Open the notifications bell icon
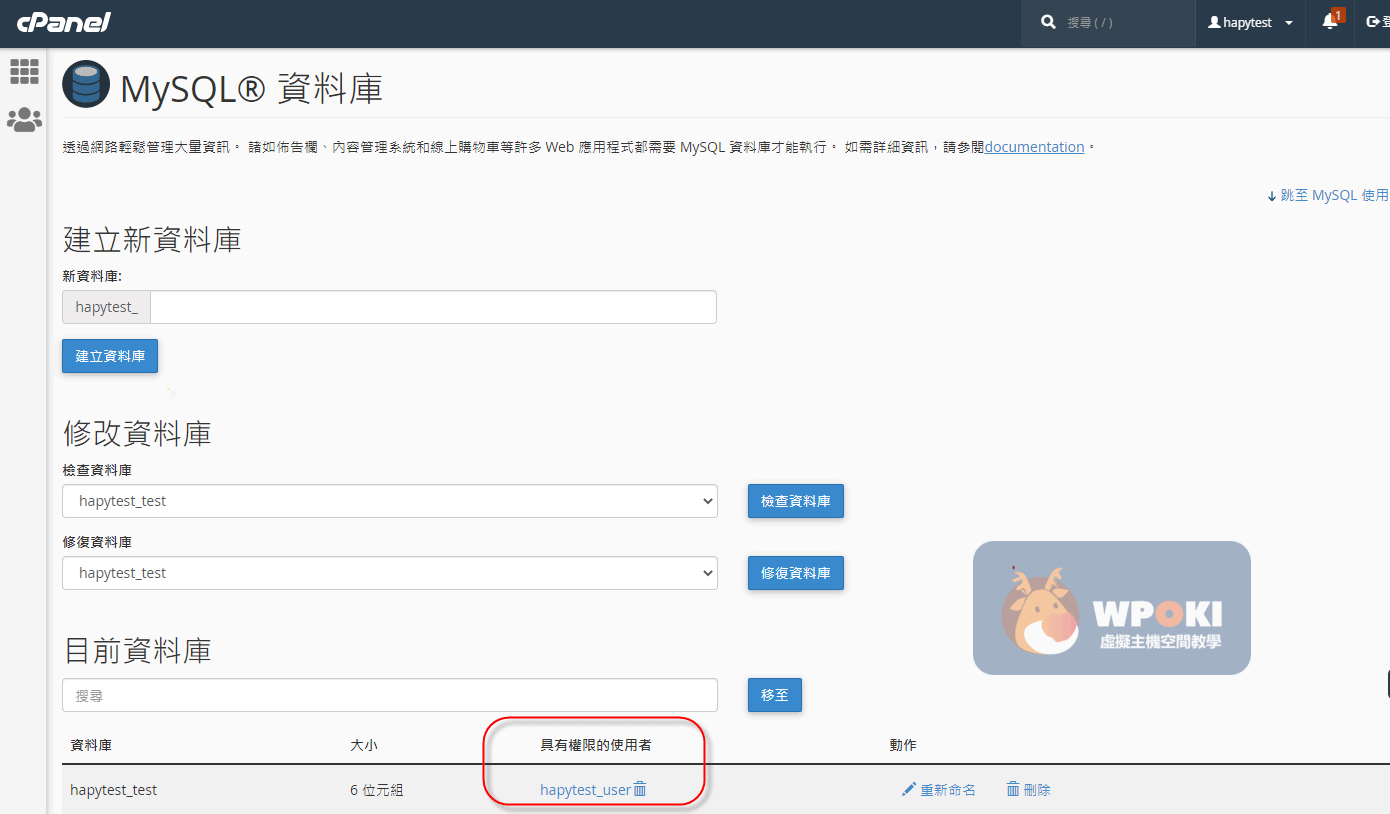The width and height of the screenshot is (1390, 814). pyautogui.click(x=1329, y=22)
